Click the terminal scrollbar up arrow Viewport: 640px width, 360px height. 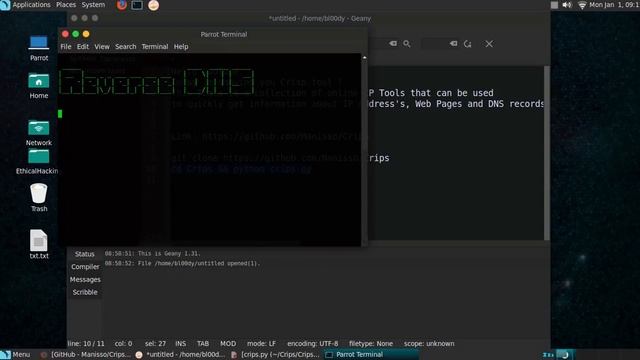pyautogui.click(x=364, y=58)
